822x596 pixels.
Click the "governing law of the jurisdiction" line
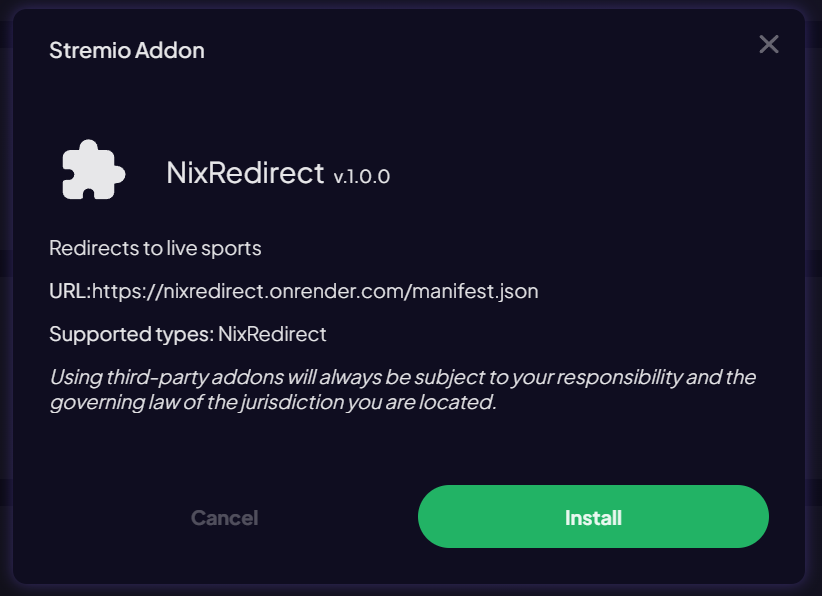point(272,402)
